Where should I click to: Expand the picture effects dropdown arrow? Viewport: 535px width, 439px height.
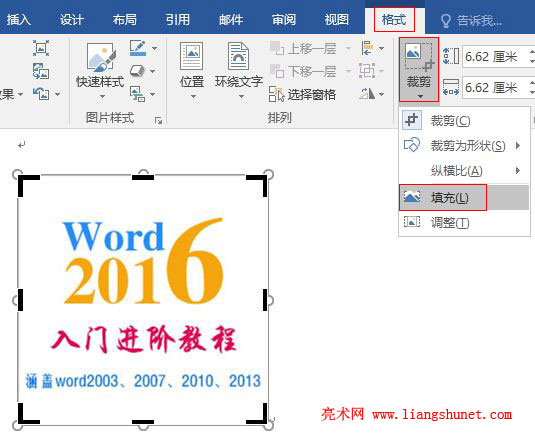pos(153,71)
